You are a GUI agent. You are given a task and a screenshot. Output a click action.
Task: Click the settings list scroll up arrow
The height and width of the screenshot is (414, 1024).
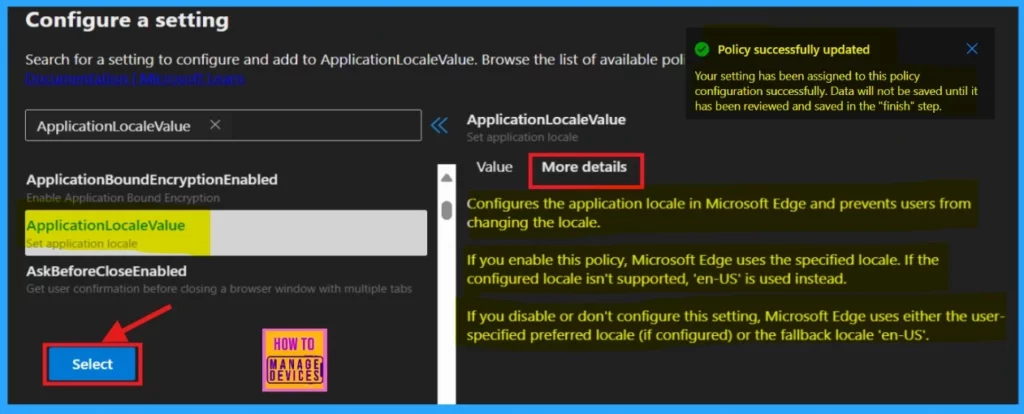pyautogui.click(x=447, y=178)
